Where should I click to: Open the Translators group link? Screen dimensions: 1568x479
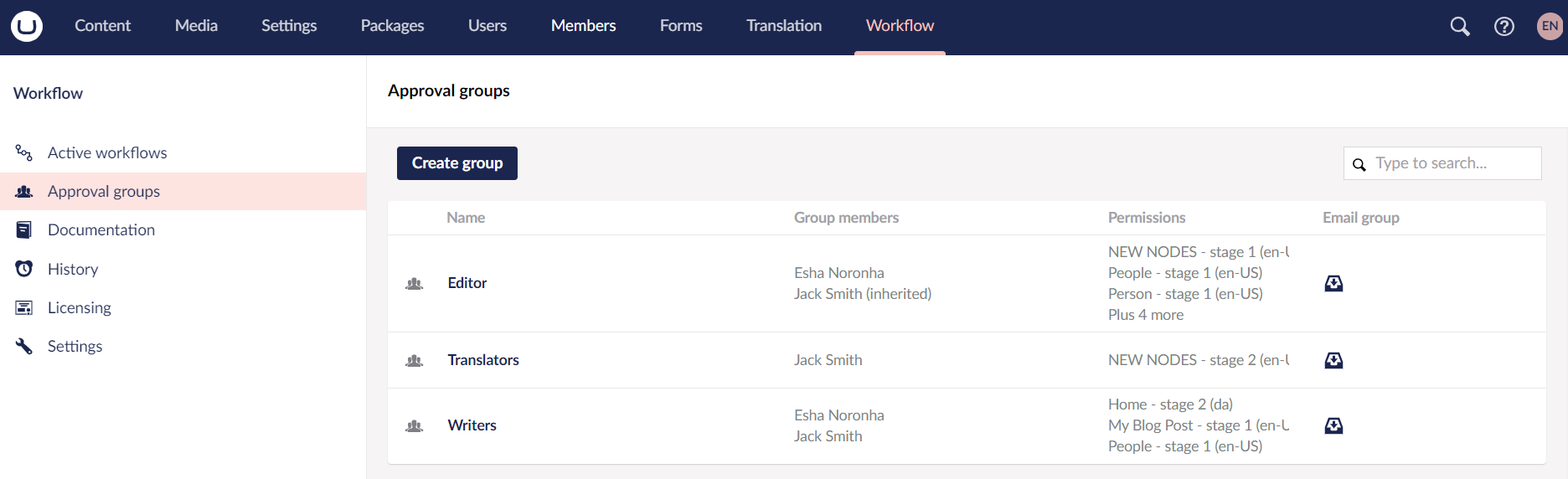point(483,360)
